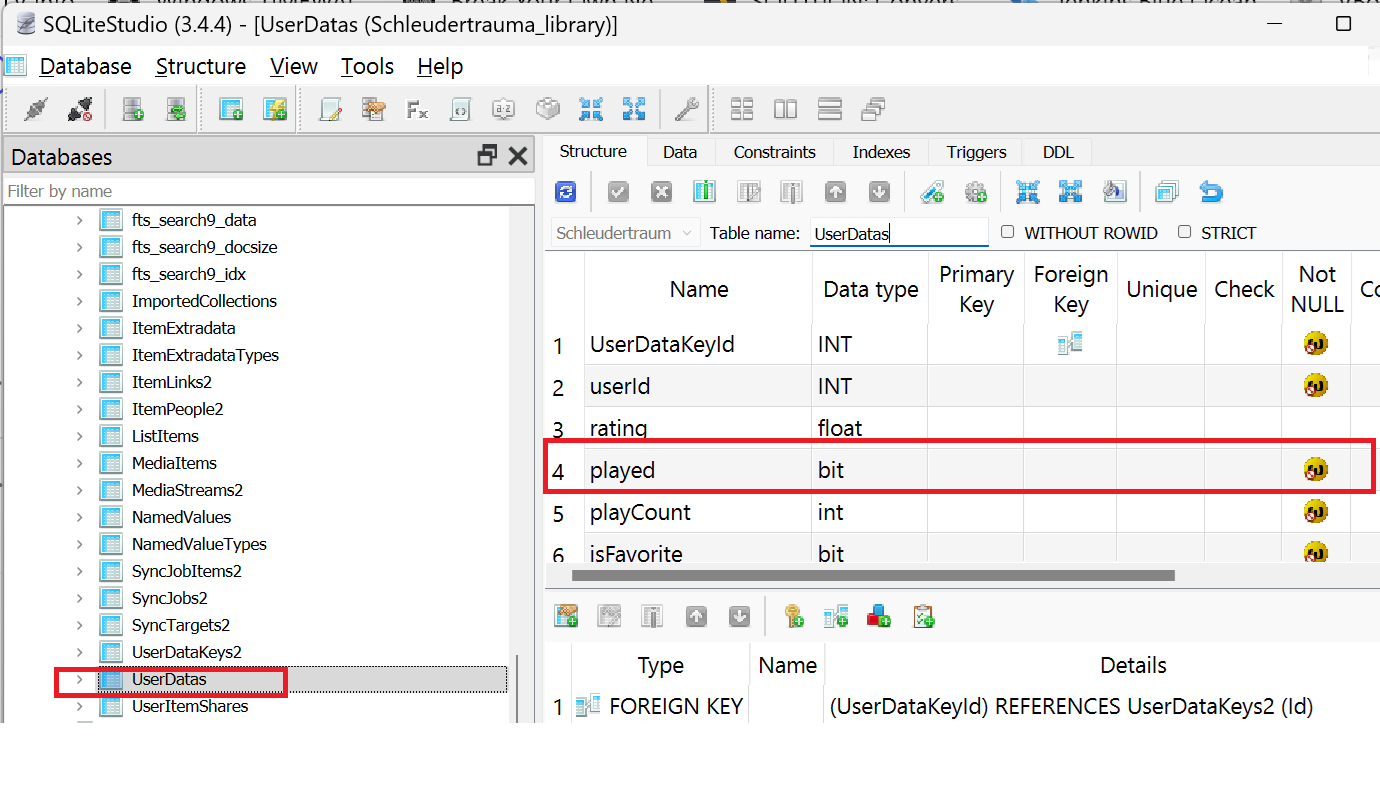This screenshot has width=1380, height=808.
Task: Expand the ImportedCollections tree node
Action: click(80, 301)
